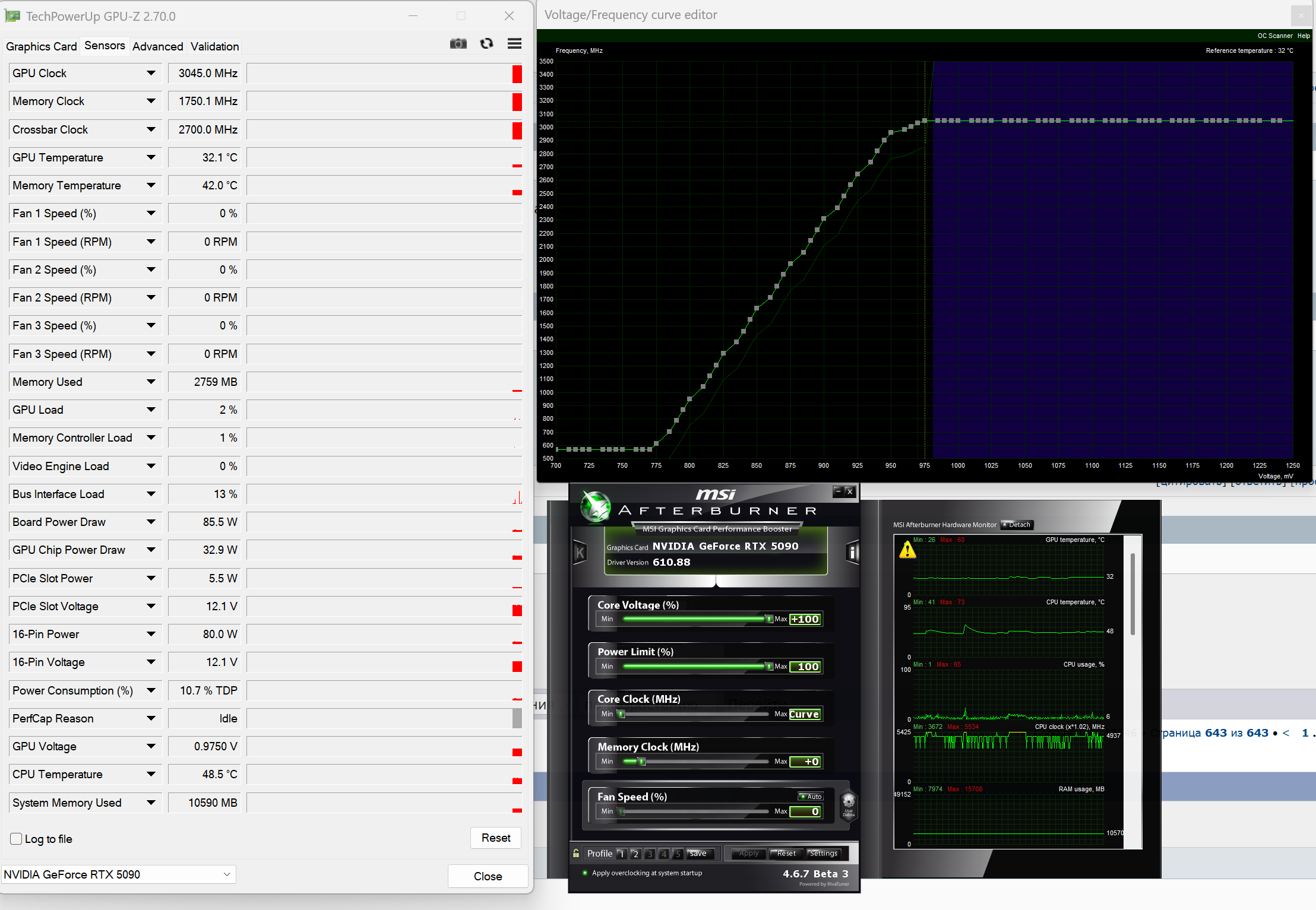Expand the GPU Voltage sensor dropdown
The height and width of the screenshot is (910, 1316).
(x=151, y=746)
